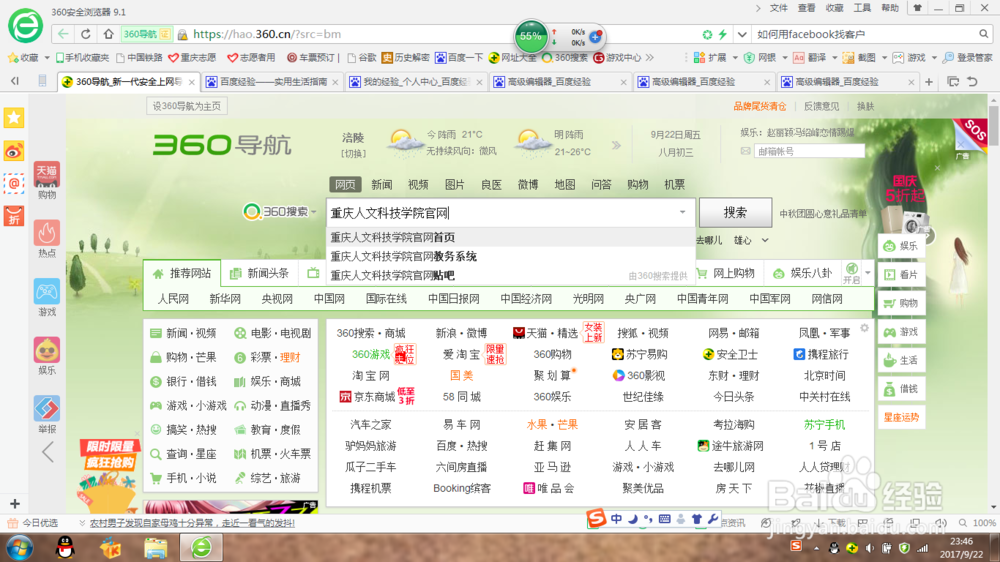Expand the 翻译 translate dropdown

pyautogui.click(x=834, y=58)
